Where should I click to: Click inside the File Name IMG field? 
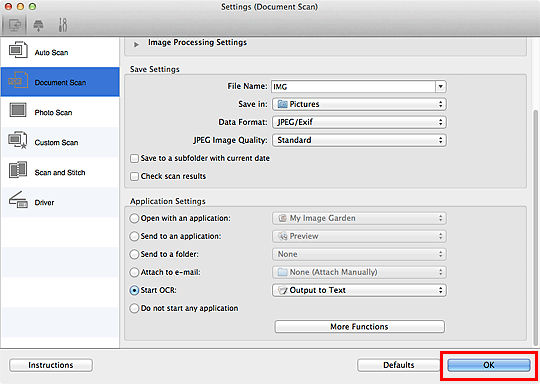(353, 87)
